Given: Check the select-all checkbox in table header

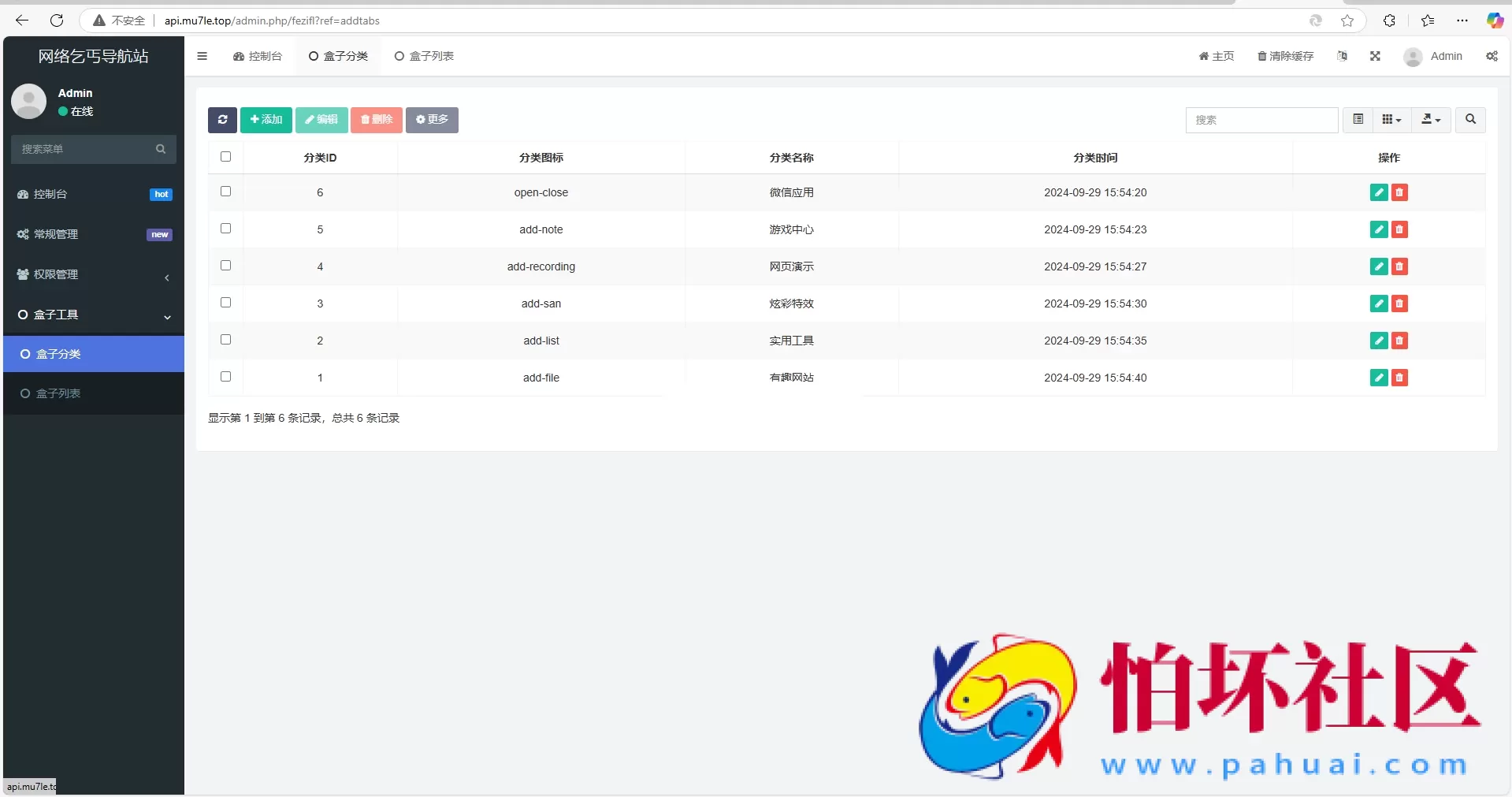Looking at the screenshot, I should (225, 157).
